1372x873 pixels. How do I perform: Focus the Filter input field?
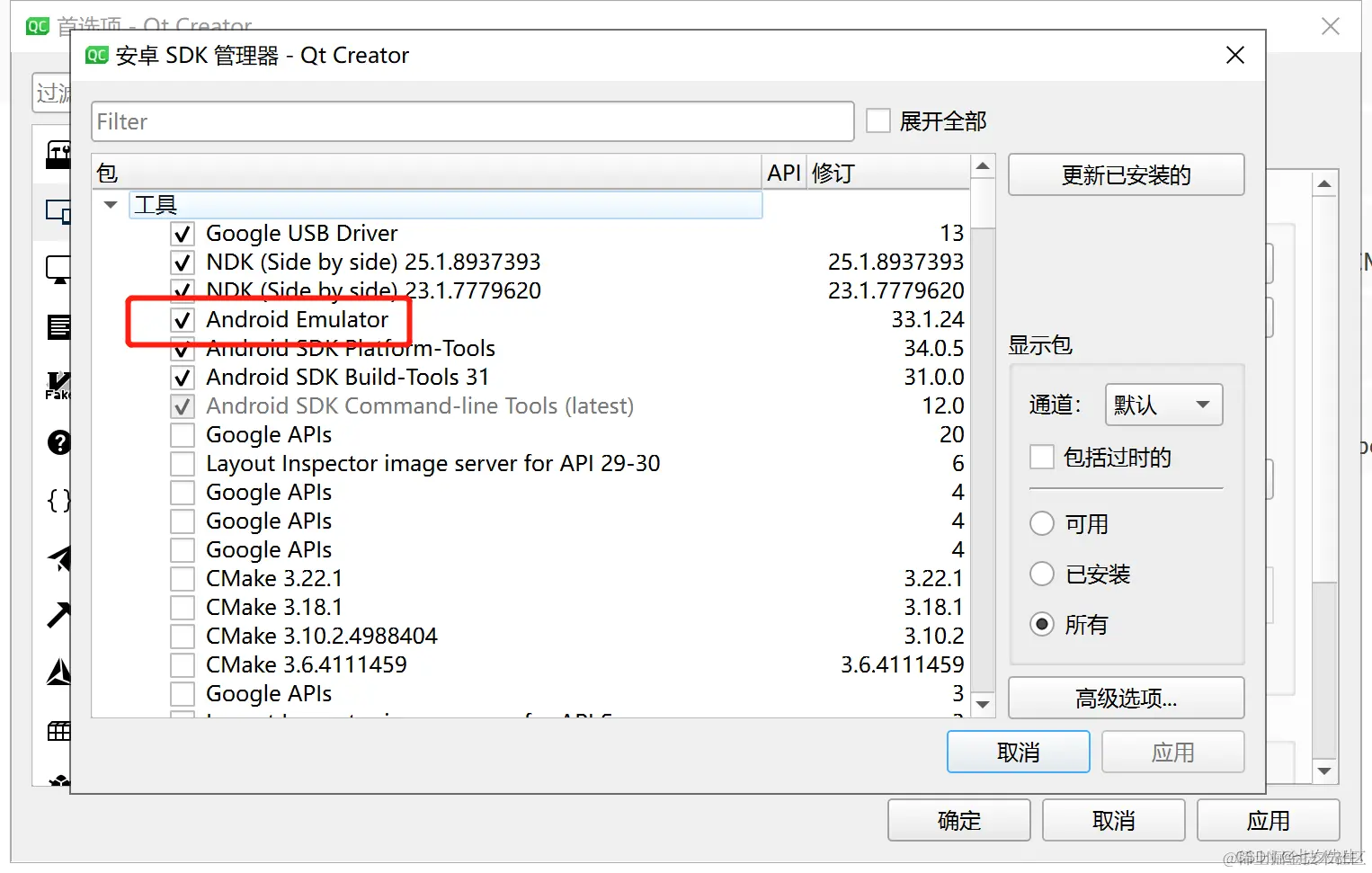473,121
